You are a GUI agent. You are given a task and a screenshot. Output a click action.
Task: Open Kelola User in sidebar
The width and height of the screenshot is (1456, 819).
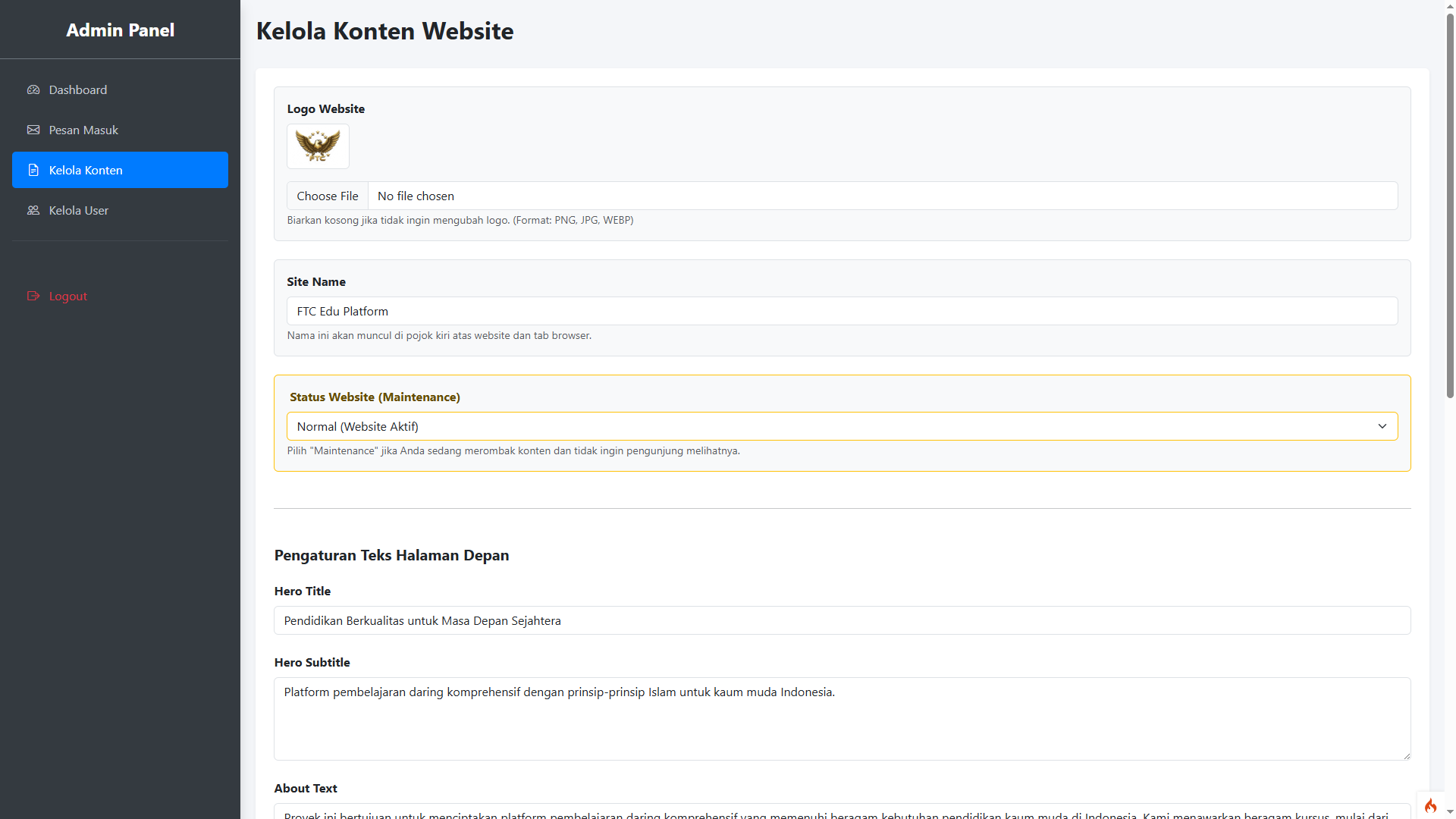[x=79, y=210]
